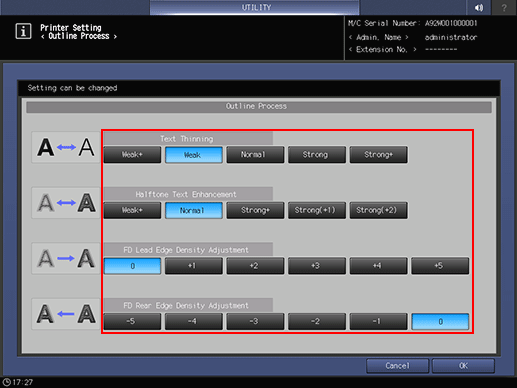517x388 pixels.
Task: Click the FD Rear Edge Density Adjustment label
Action: [186, 306]
